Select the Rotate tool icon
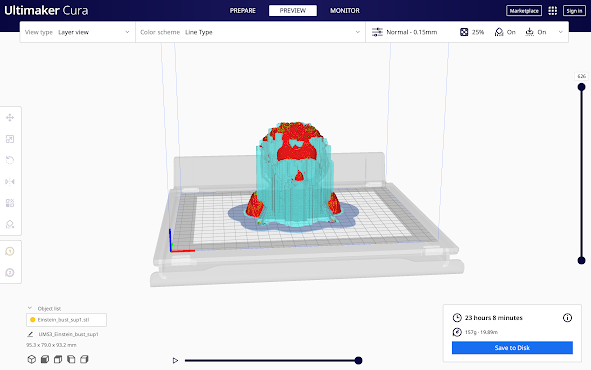The width and height of the screenshot is (591, 370). pyautogui.click(x=10, y=160)
